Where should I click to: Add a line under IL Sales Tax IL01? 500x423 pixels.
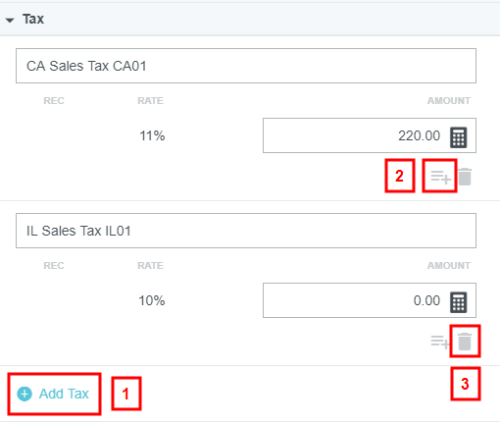click(x=440, y=341)
